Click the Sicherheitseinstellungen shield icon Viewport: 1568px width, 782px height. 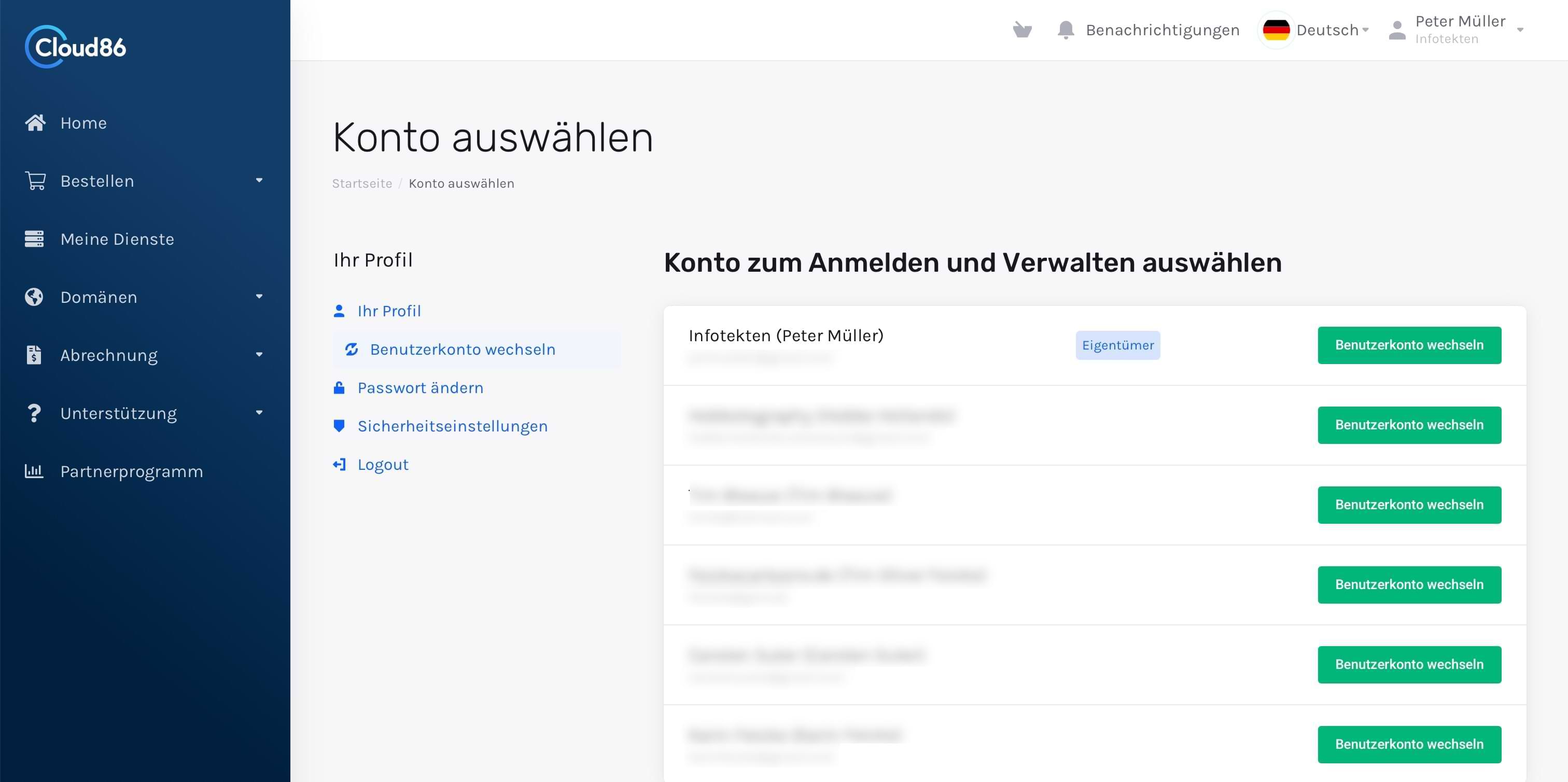(339, 426)
